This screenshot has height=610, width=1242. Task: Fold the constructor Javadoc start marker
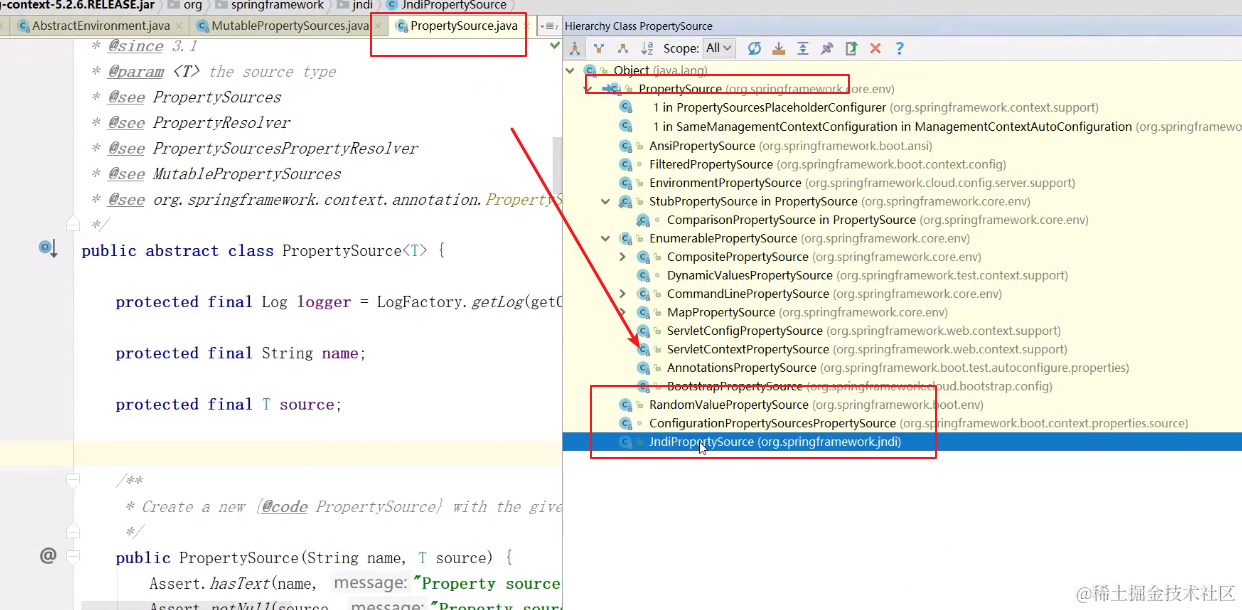point(72,480)
